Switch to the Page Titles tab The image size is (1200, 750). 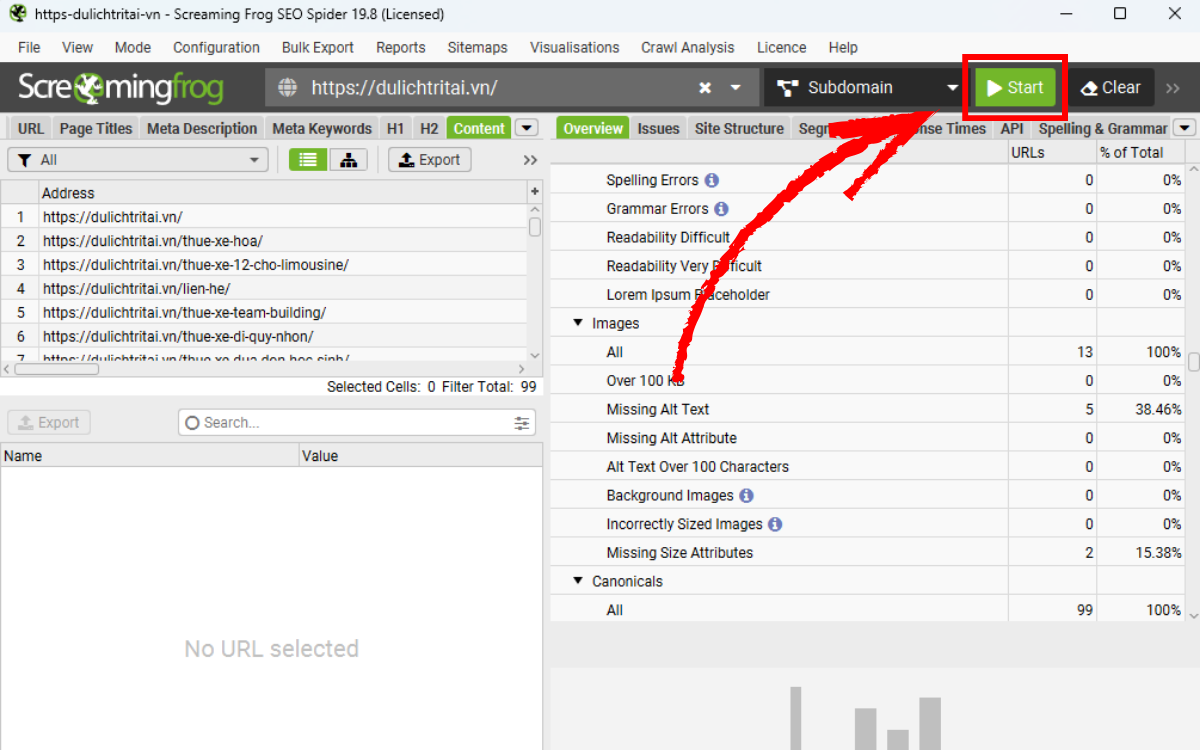[96, 128]
